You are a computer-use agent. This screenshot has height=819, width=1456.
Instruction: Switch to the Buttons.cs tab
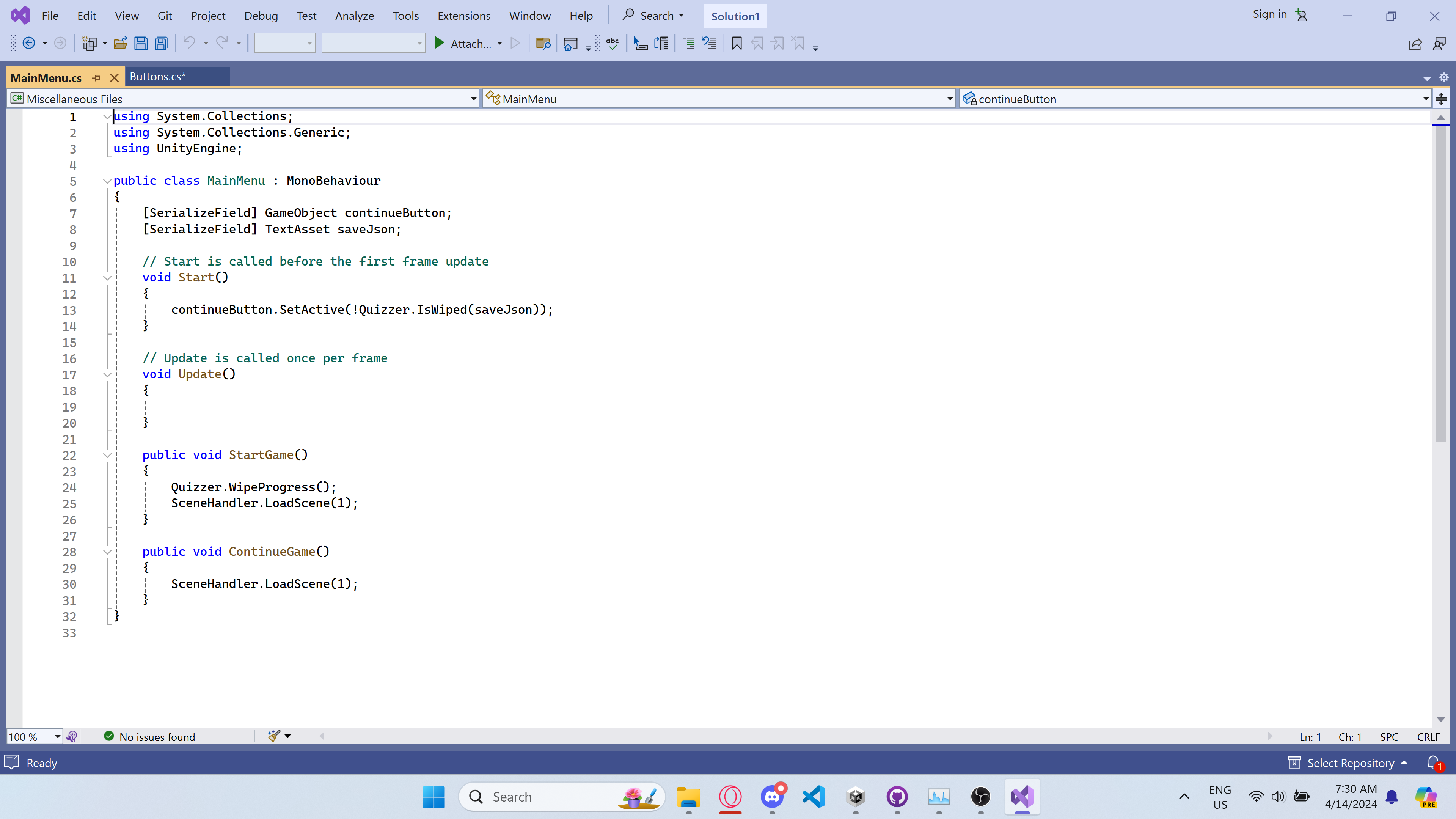[x=158, y=77]
